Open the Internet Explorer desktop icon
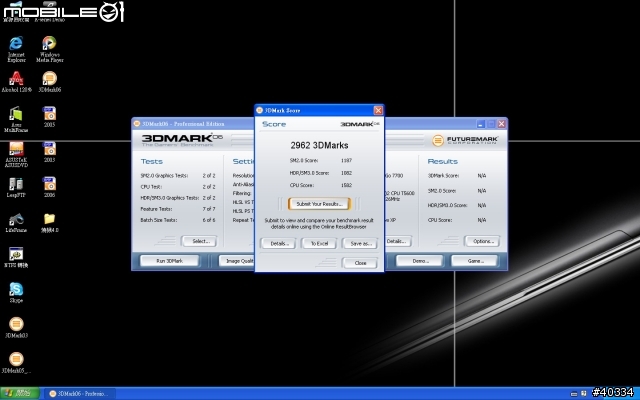The height and width of the screenshot is (400, 640). click(16, 49)
